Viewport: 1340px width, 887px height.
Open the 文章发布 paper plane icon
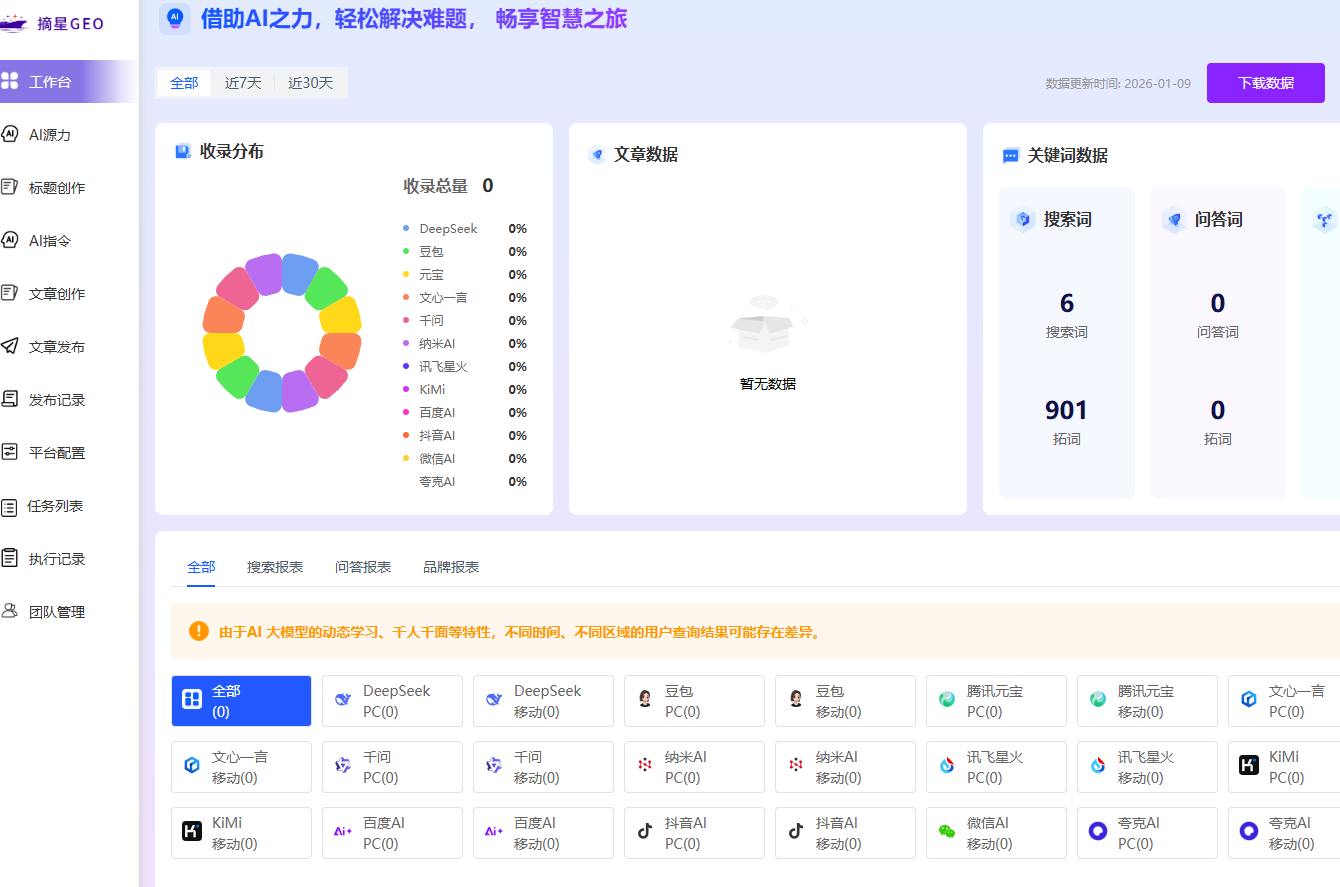pyautogui.click(x=10, y=346)
